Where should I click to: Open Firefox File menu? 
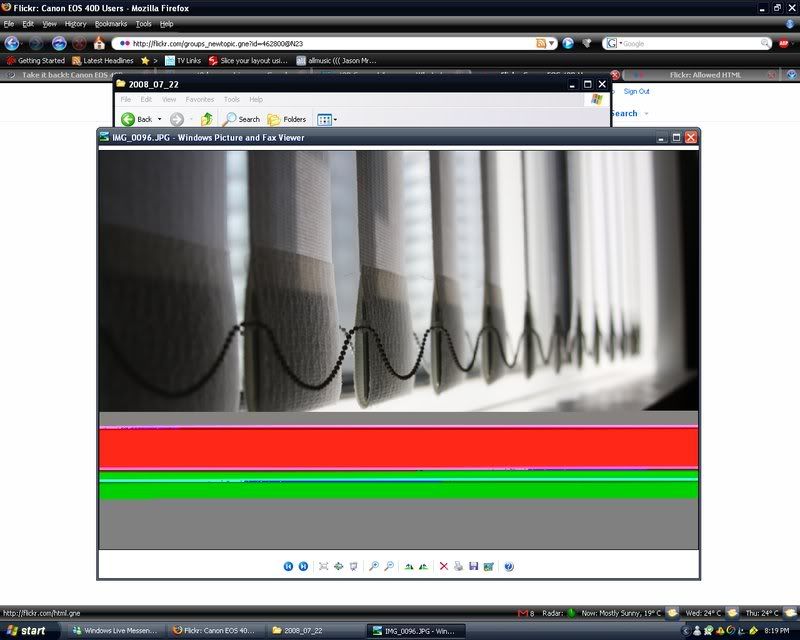pyautogui.click(x=9, y=24)
